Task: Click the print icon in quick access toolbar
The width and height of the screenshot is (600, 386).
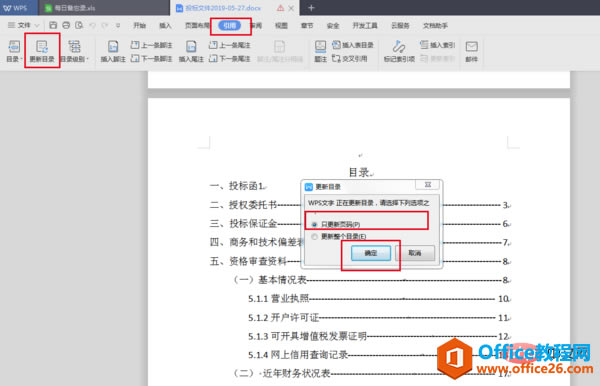Action: tap(66, 25)
